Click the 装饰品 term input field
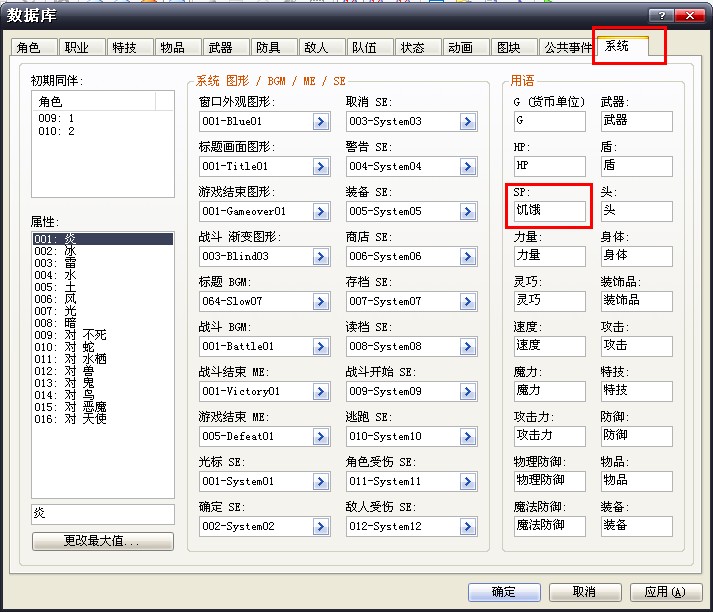This screenshot has width=713, height=612. (x=637, y=301)
